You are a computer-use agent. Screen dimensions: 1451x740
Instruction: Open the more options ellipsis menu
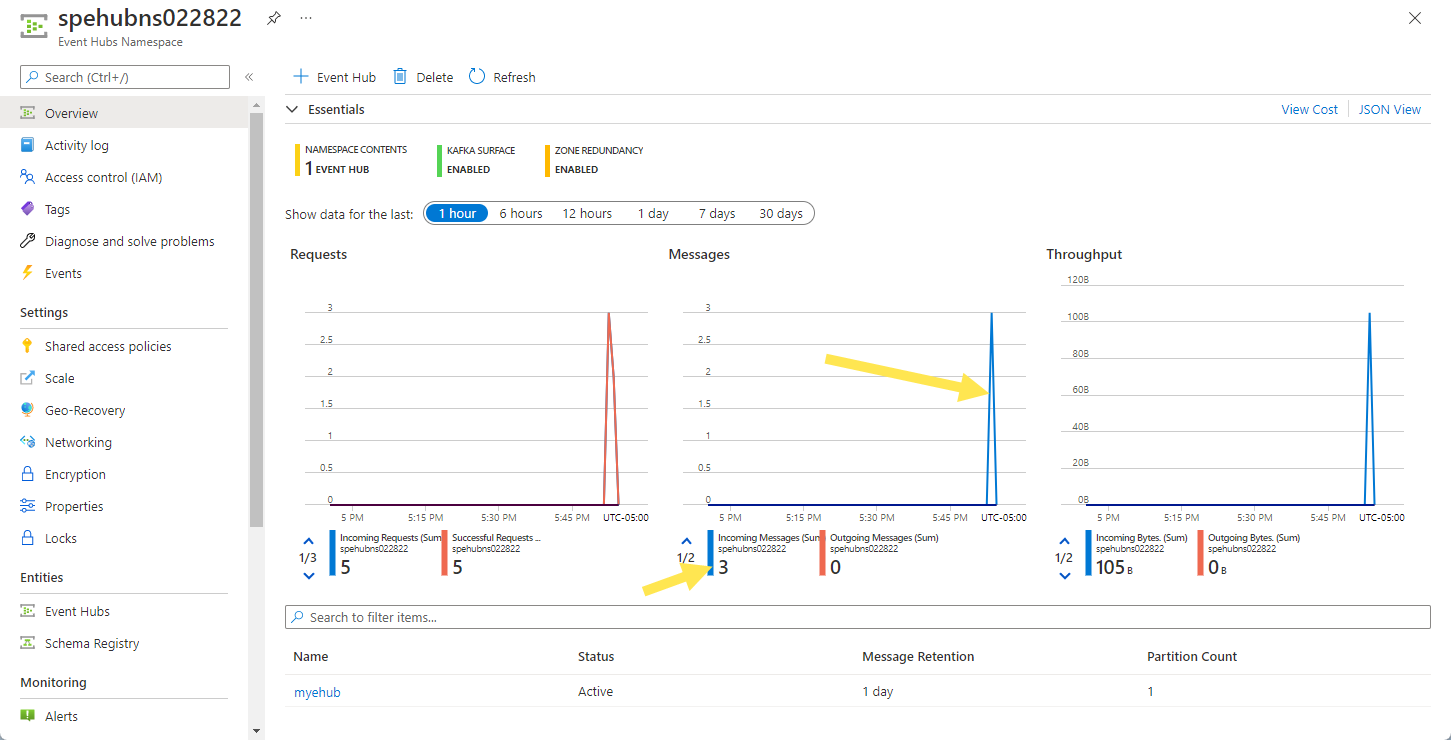click(x=306, y=18)
